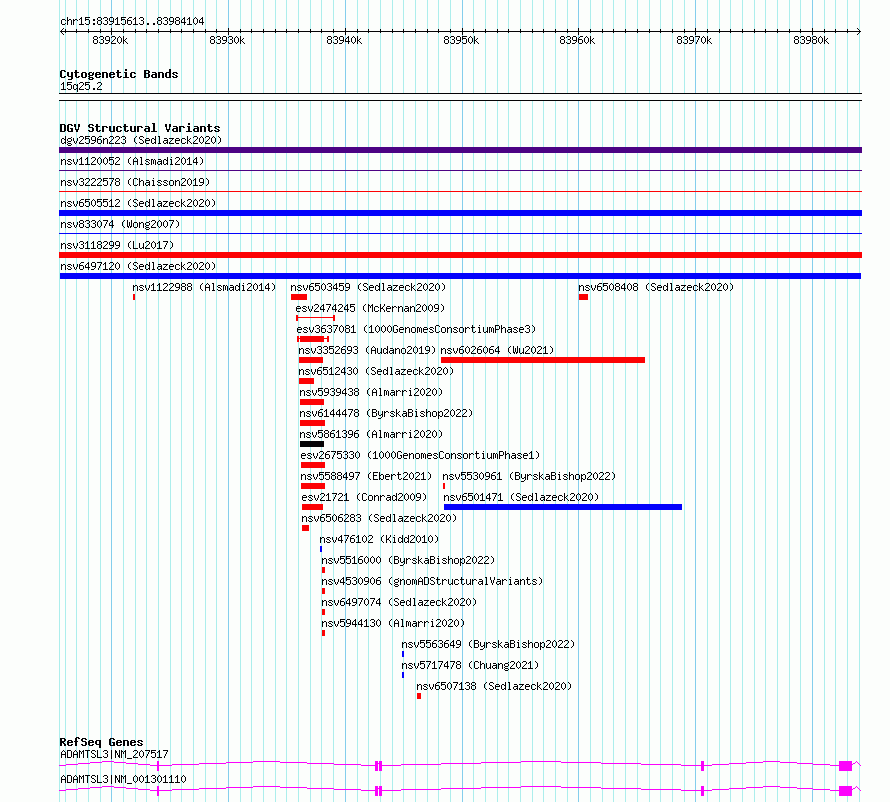Click the Cytogenetic Bands track title
This screenshot has height=802, width=890.
[119, 74]
